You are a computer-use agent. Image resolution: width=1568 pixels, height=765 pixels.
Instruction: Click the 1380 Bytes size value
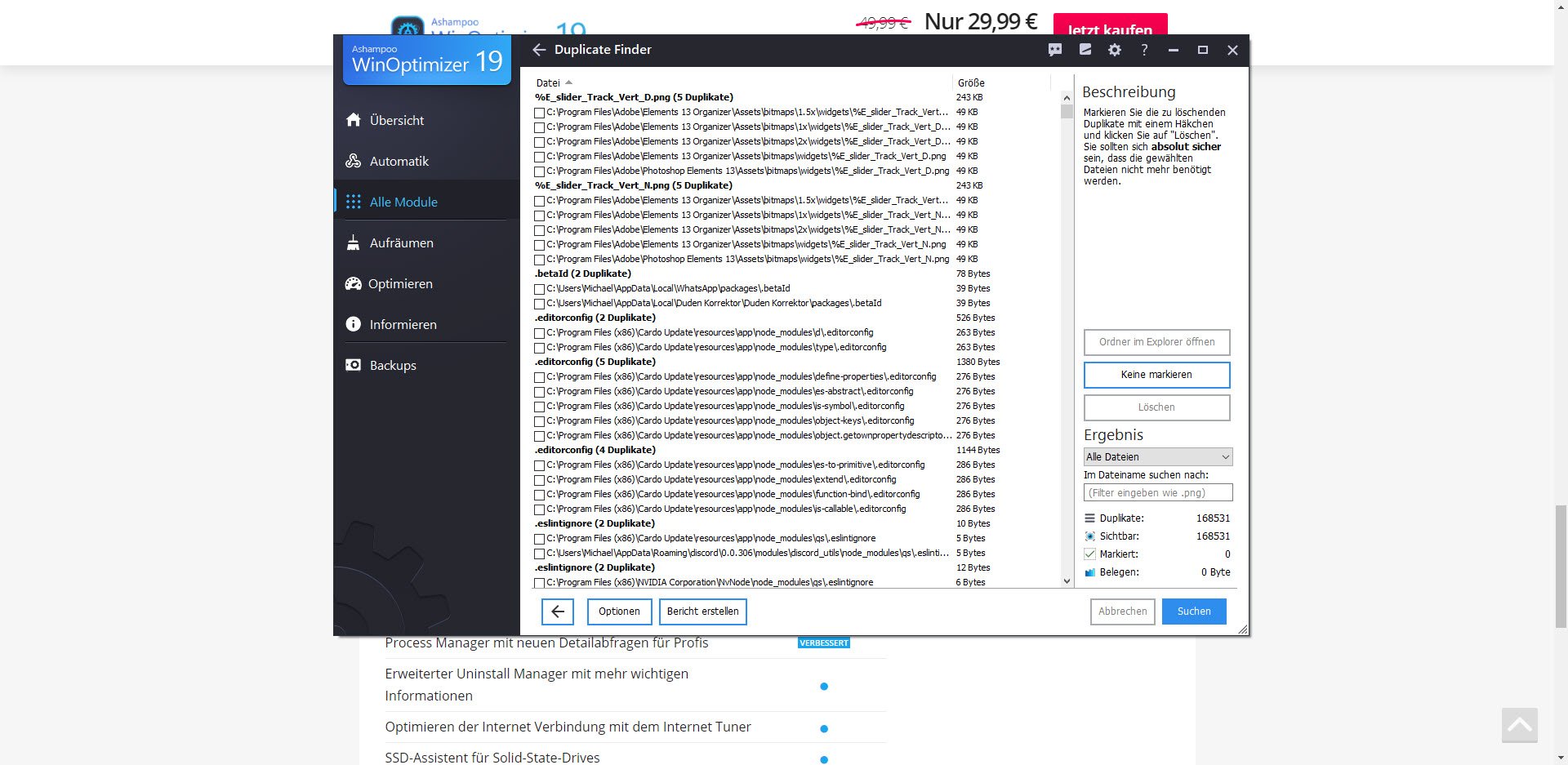978,362
